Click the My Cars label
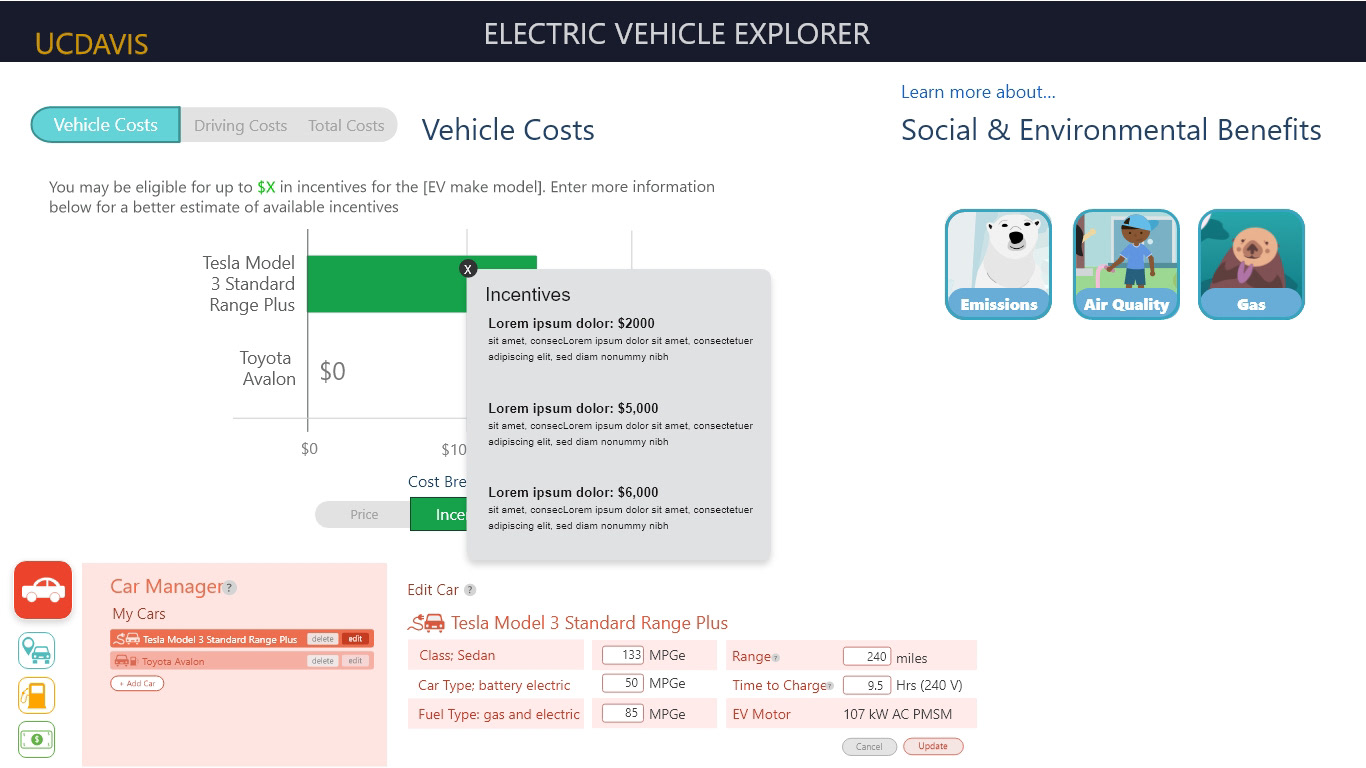The width and height of the screenshot is (1366, 768). click(139, 614)
